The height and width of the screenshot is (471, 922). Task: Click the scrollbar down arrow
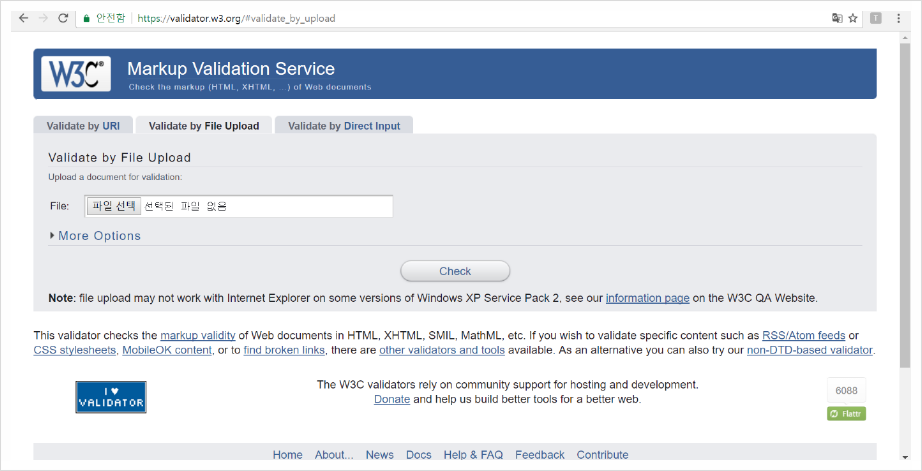(905, 457)
